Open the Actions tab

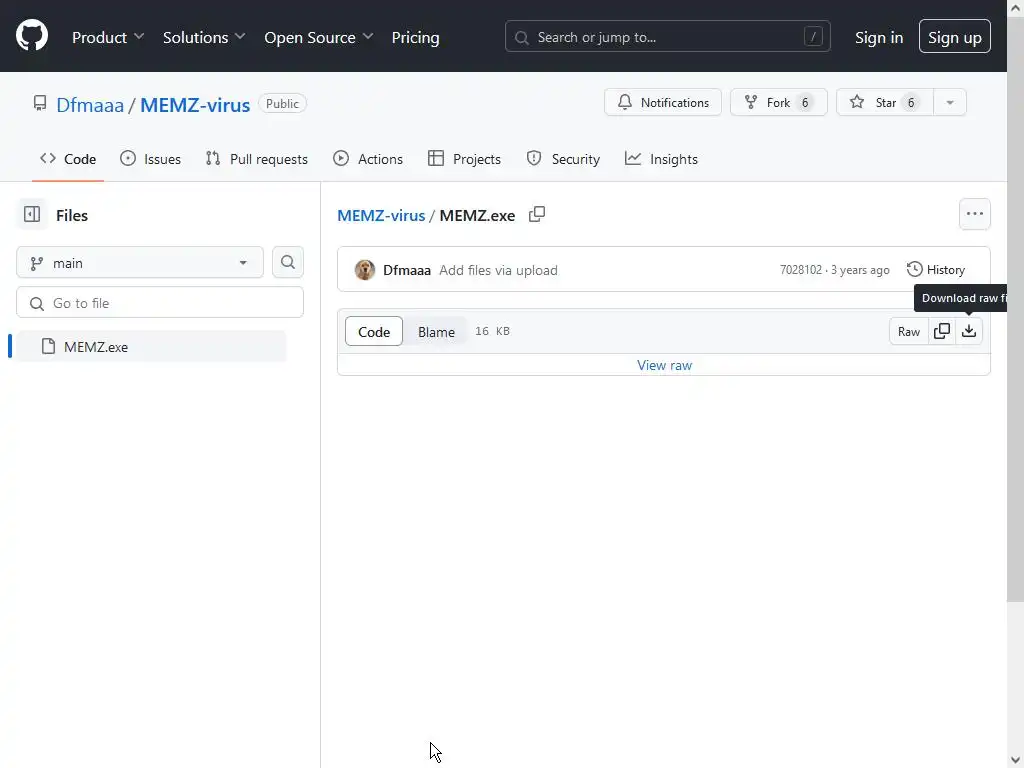[x=368, y=159]
